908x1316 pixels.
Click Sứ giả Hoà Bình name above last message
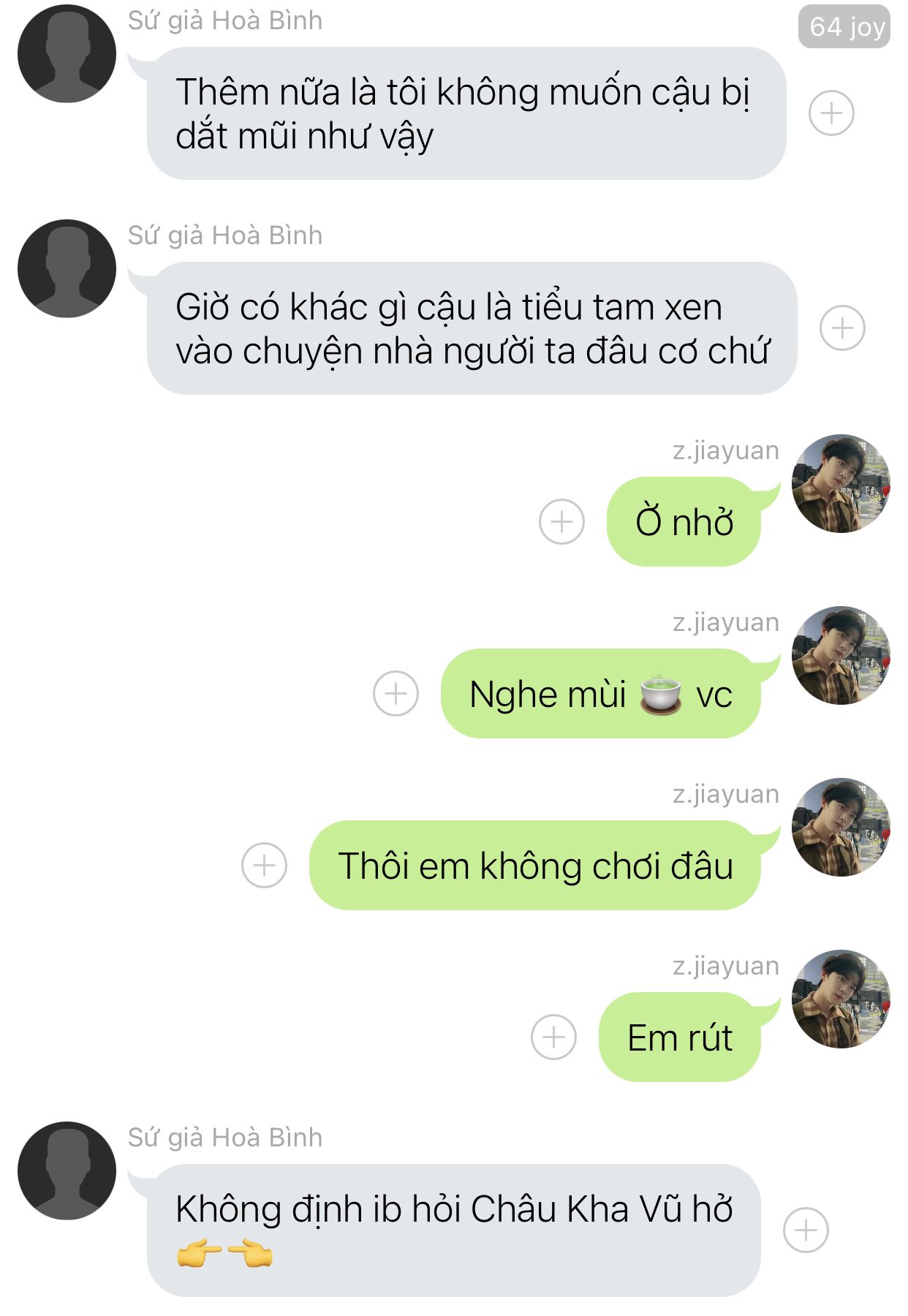point(225,1138)
